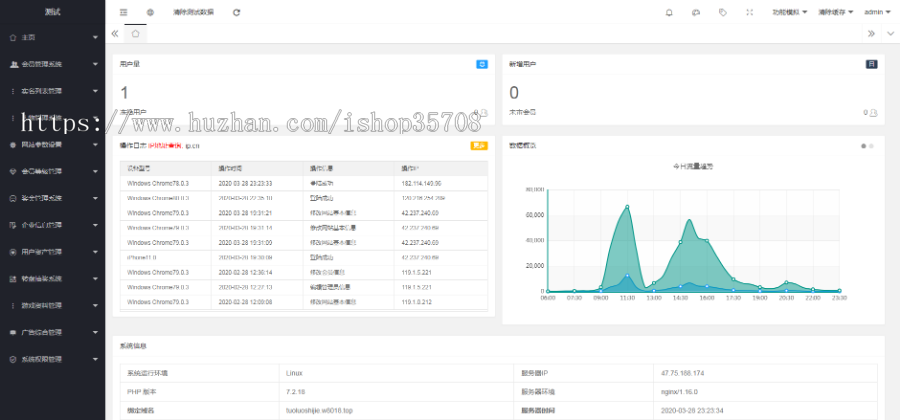Click the 系统权限管理 shield icon in sidebar

[13, 359]
